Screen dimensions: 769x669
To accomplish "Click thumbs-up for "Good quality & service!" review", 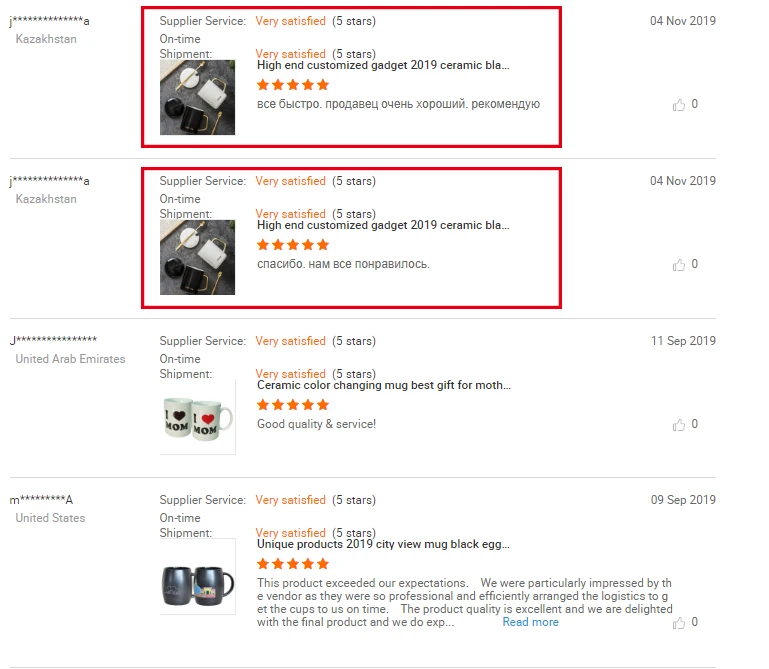I will (679, 425).
